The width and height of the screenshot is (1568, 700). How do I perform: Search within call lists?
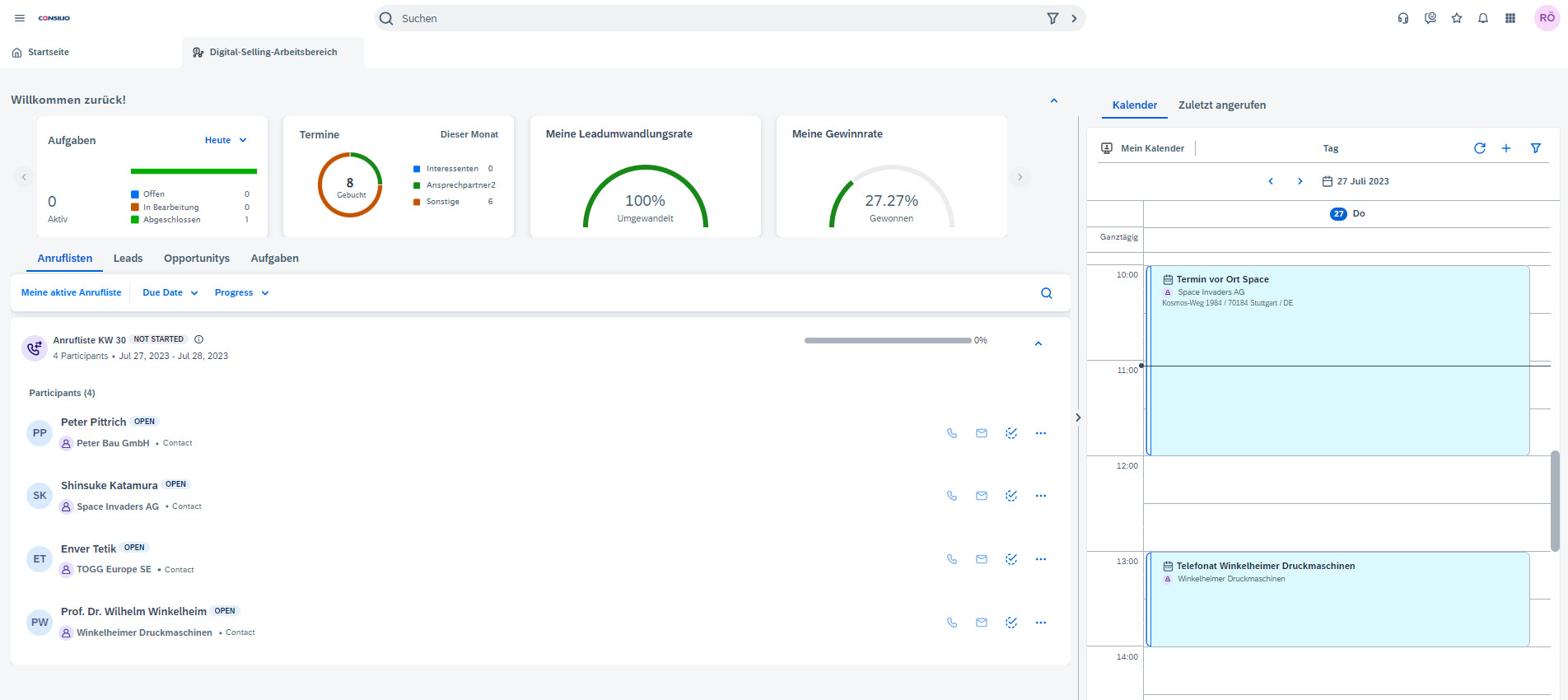tap(1047, 293)
